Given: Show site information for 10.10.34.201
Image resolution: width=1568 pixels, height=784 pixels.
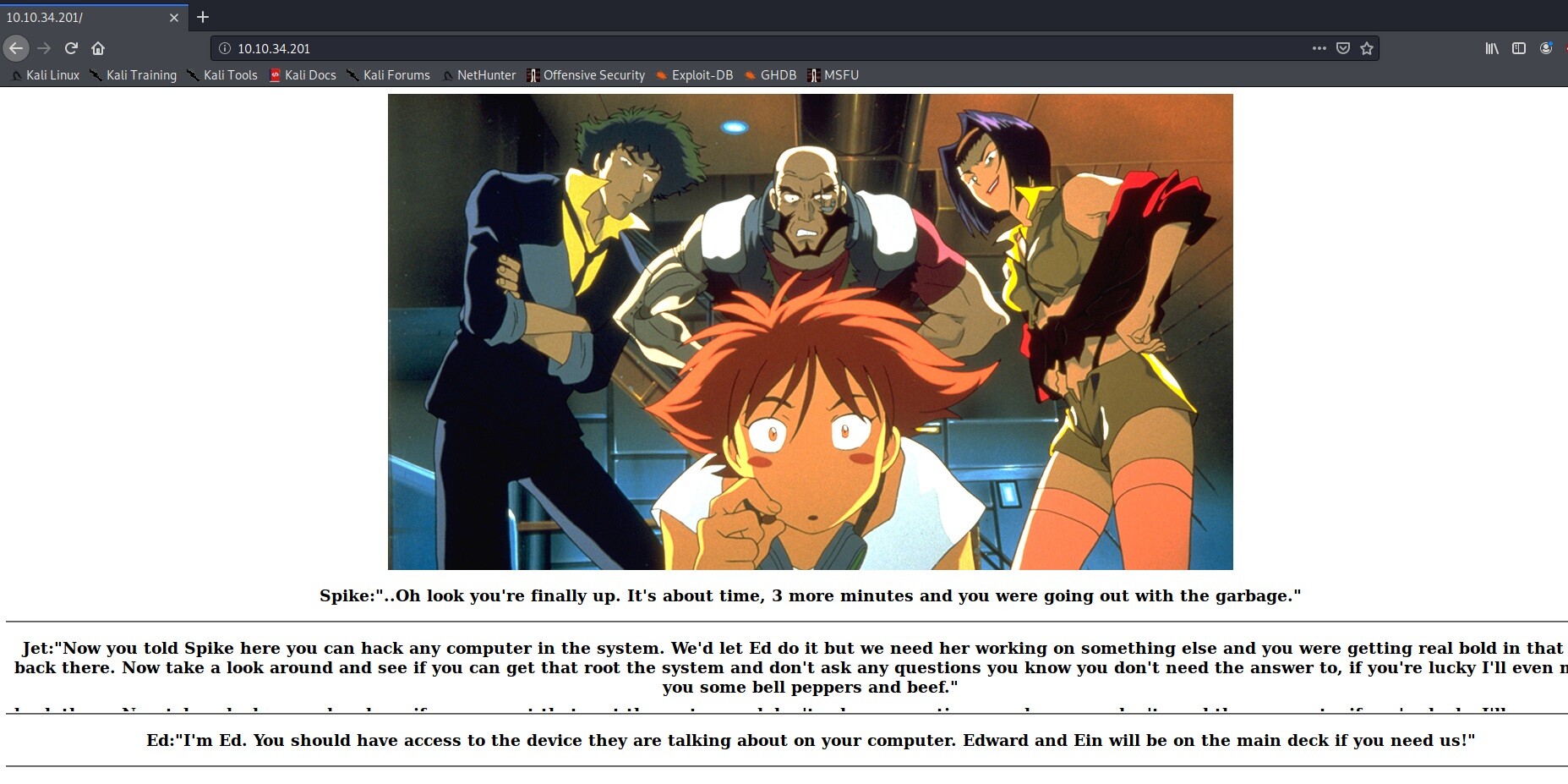Looking at the screenshot, I should point(225,48).
